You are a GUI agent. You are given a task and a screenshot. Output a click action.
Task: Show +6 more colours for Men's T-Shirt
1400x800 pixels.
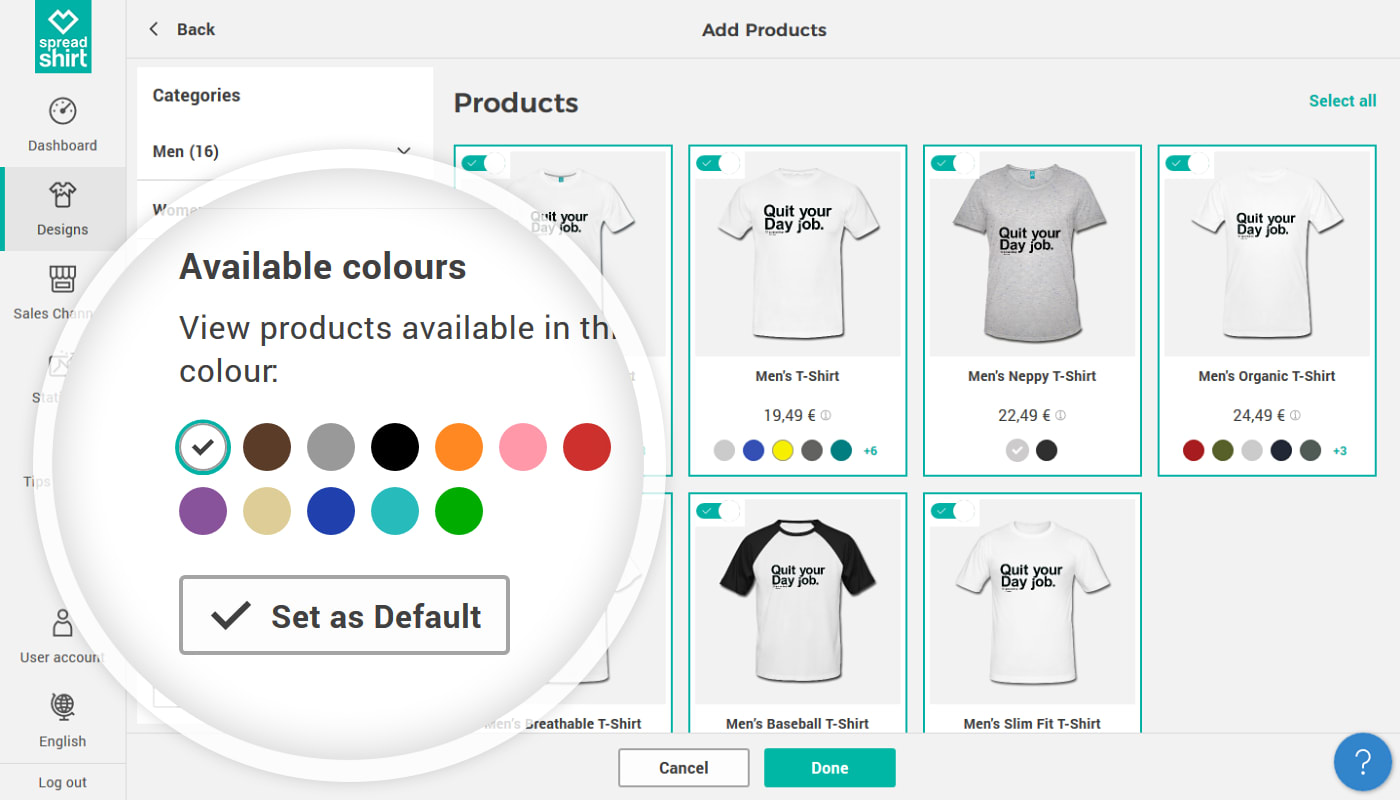[x=870, y=451]
